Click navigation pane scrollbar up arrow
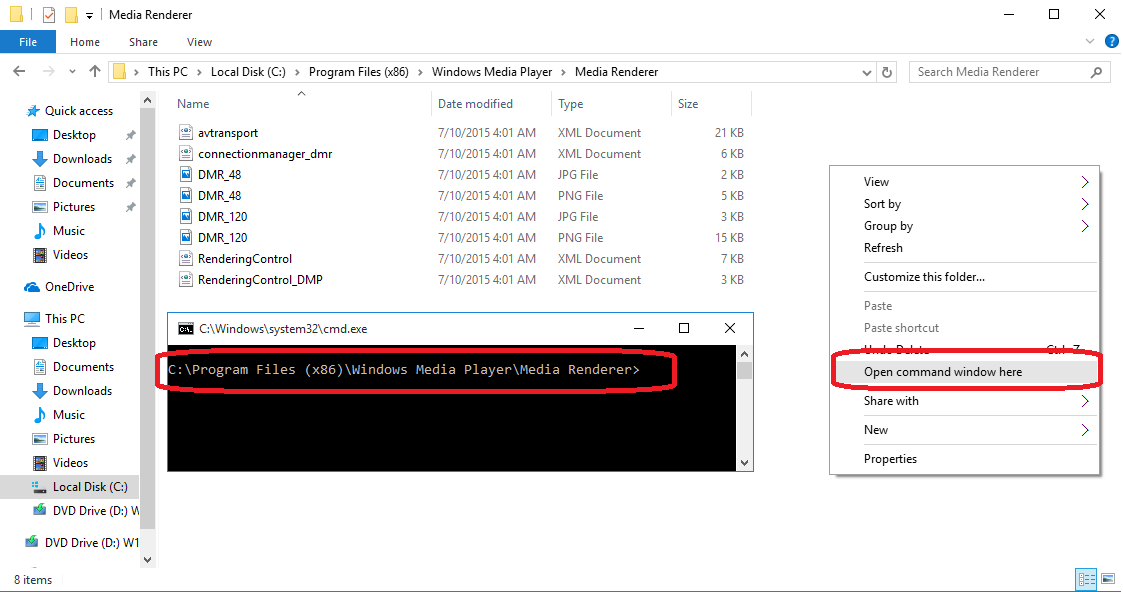 point(148,100)
